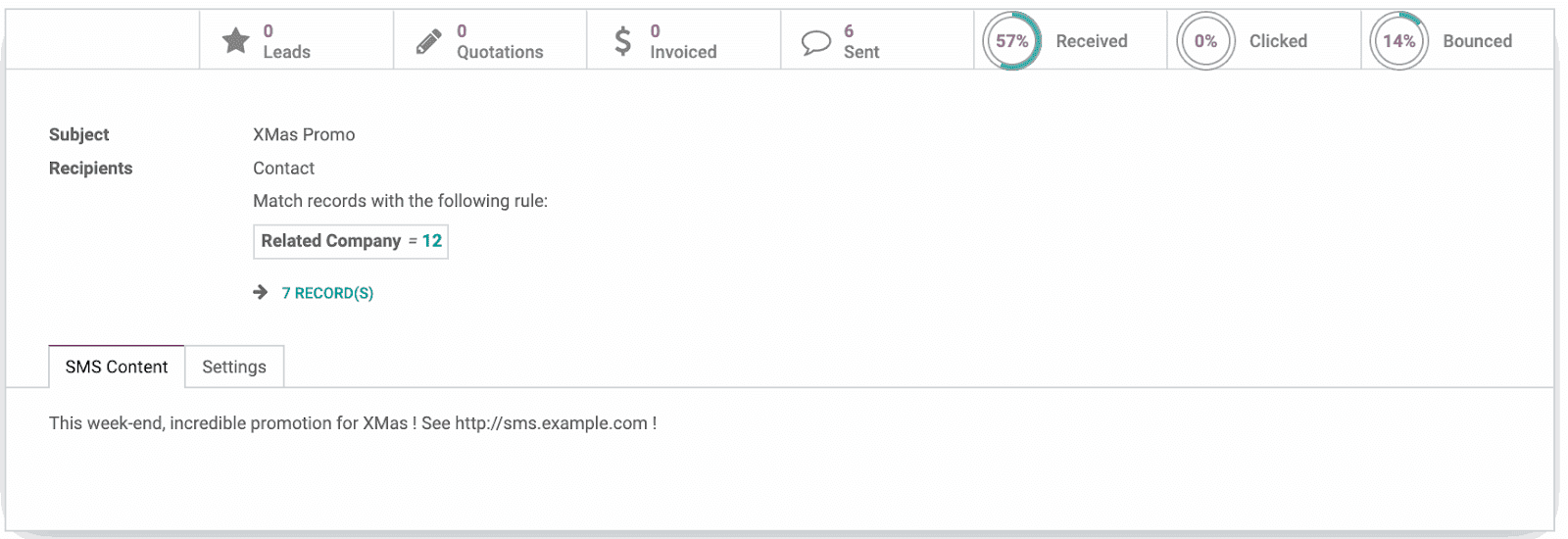Click the Invoiced stat label
1568x539 pixels.
click(x=683, y=53)
